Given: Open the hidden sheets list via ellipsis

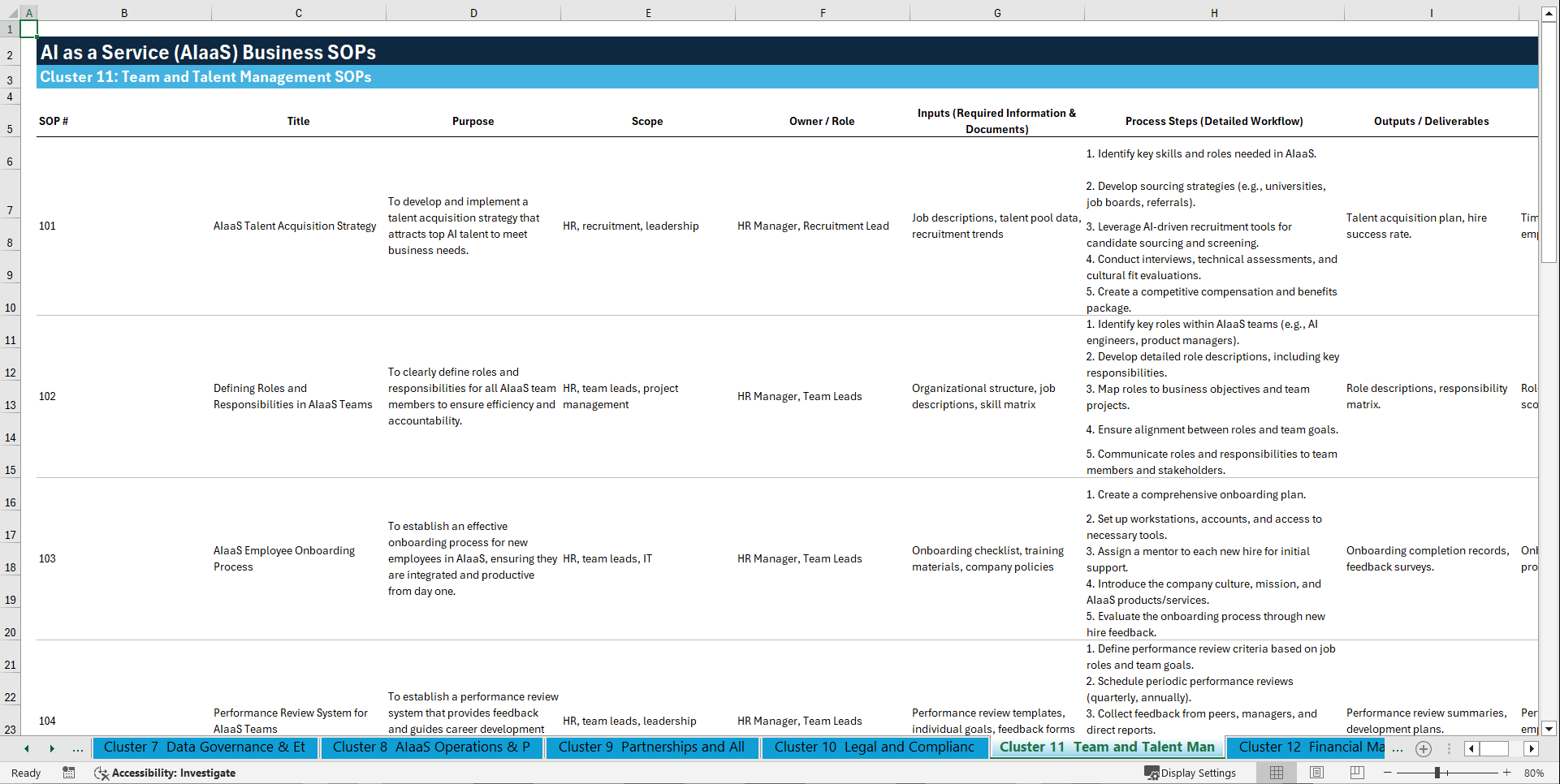Looking at the screenshot, I should point(78,748).
